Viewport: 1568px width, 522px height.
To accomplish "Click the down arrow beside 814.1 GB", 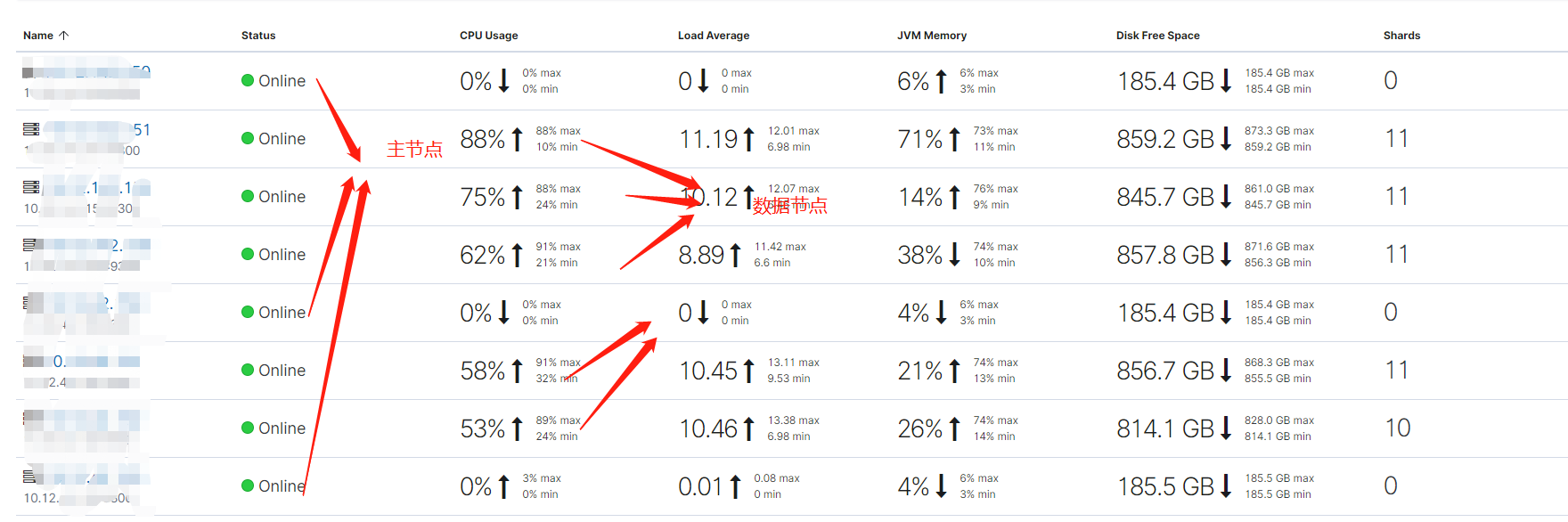I will tap(1226, 428).
